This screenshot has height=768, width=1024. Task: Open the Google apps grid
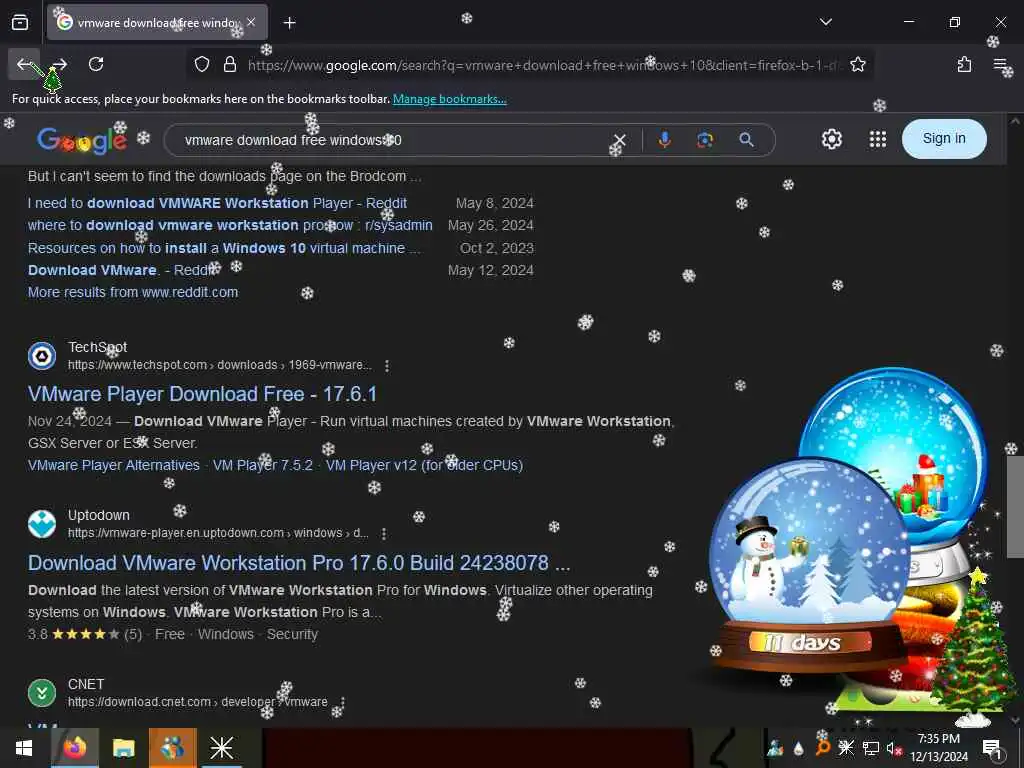coord(878,139)
